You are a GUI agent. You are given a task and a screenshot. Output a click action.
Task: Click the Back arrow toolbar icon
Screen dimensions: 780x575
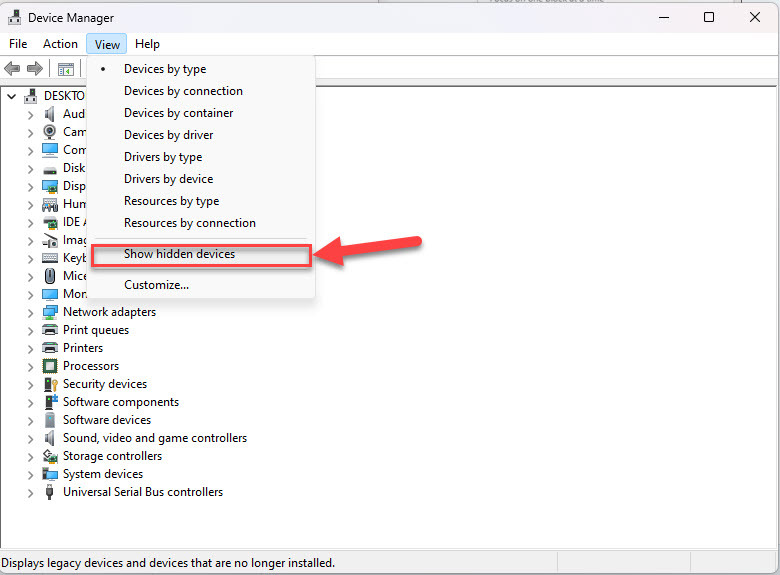[x=12, y=69]
